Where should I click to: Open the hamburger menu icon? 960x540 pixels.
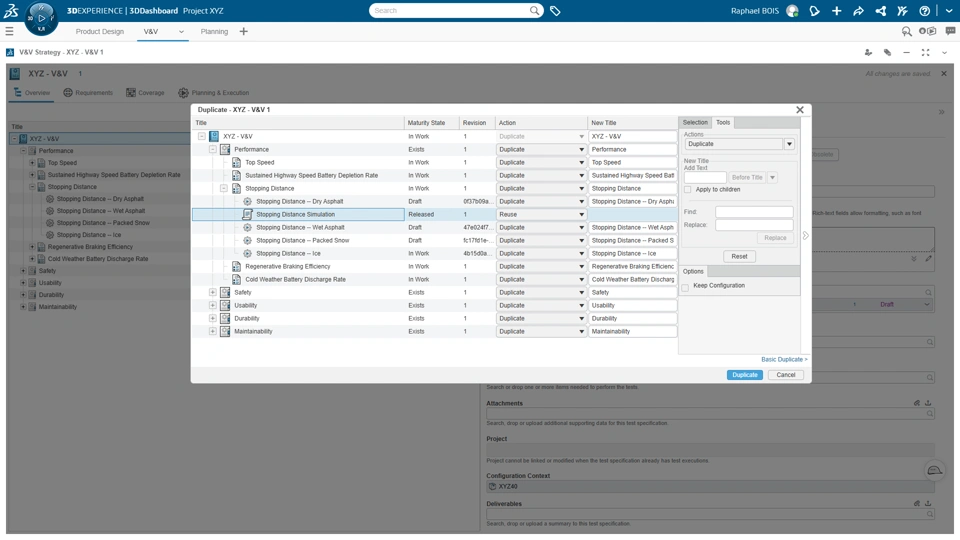click(x=9, y=31)
